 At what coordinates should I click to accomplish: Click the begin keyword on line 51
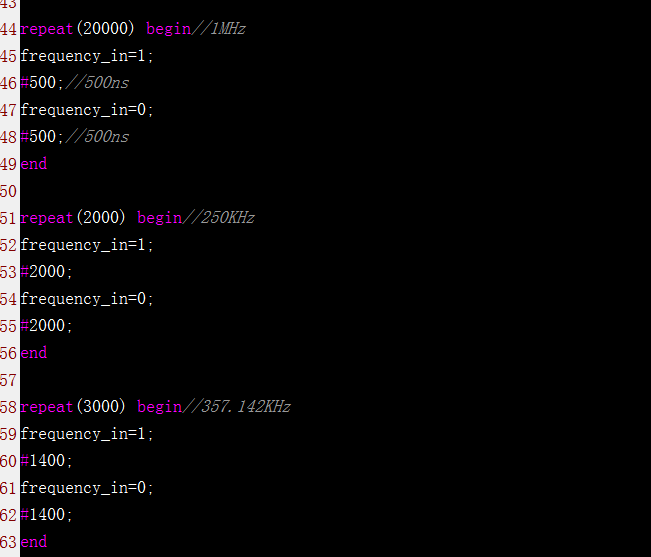pos(160,218)
